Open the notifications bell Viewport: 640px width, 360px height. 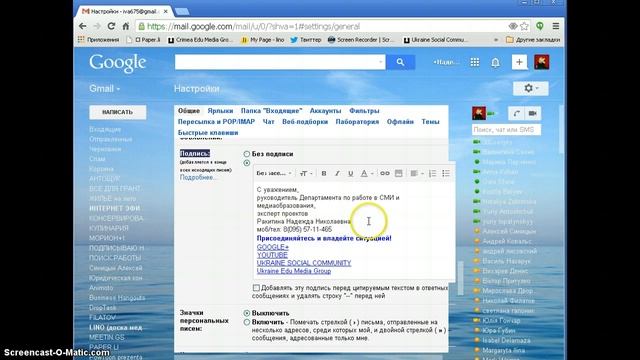point(495,62)
